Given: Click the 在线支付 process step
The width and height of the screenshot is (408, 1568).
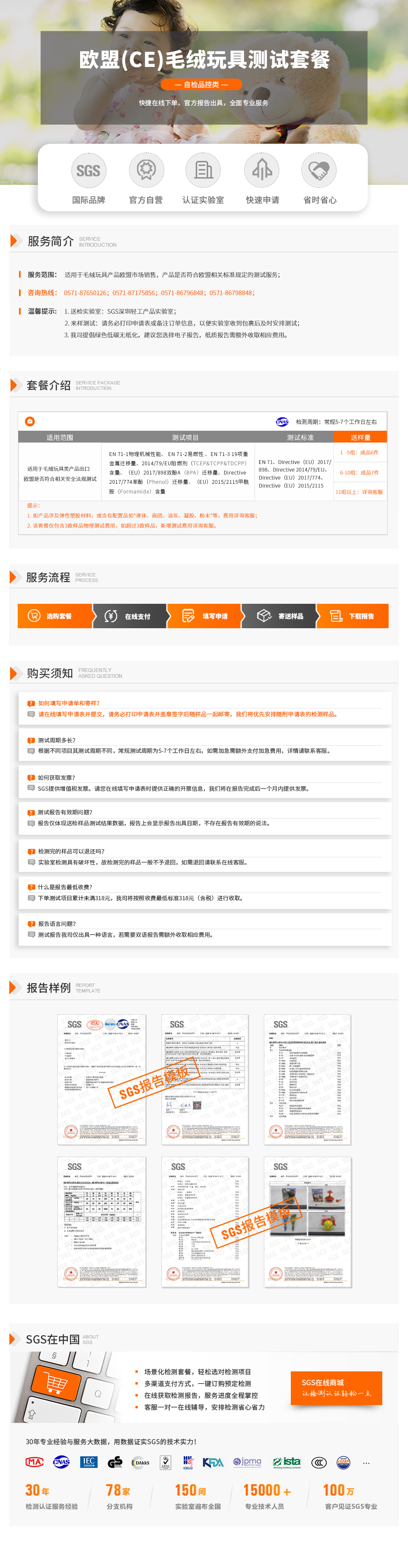Looking at the screenshot, I should click(130, 616).
